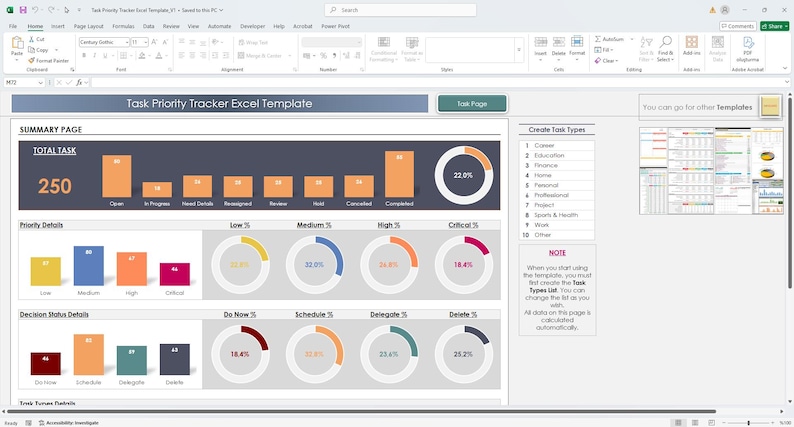Click the Search box in title bar

point(400,10)
